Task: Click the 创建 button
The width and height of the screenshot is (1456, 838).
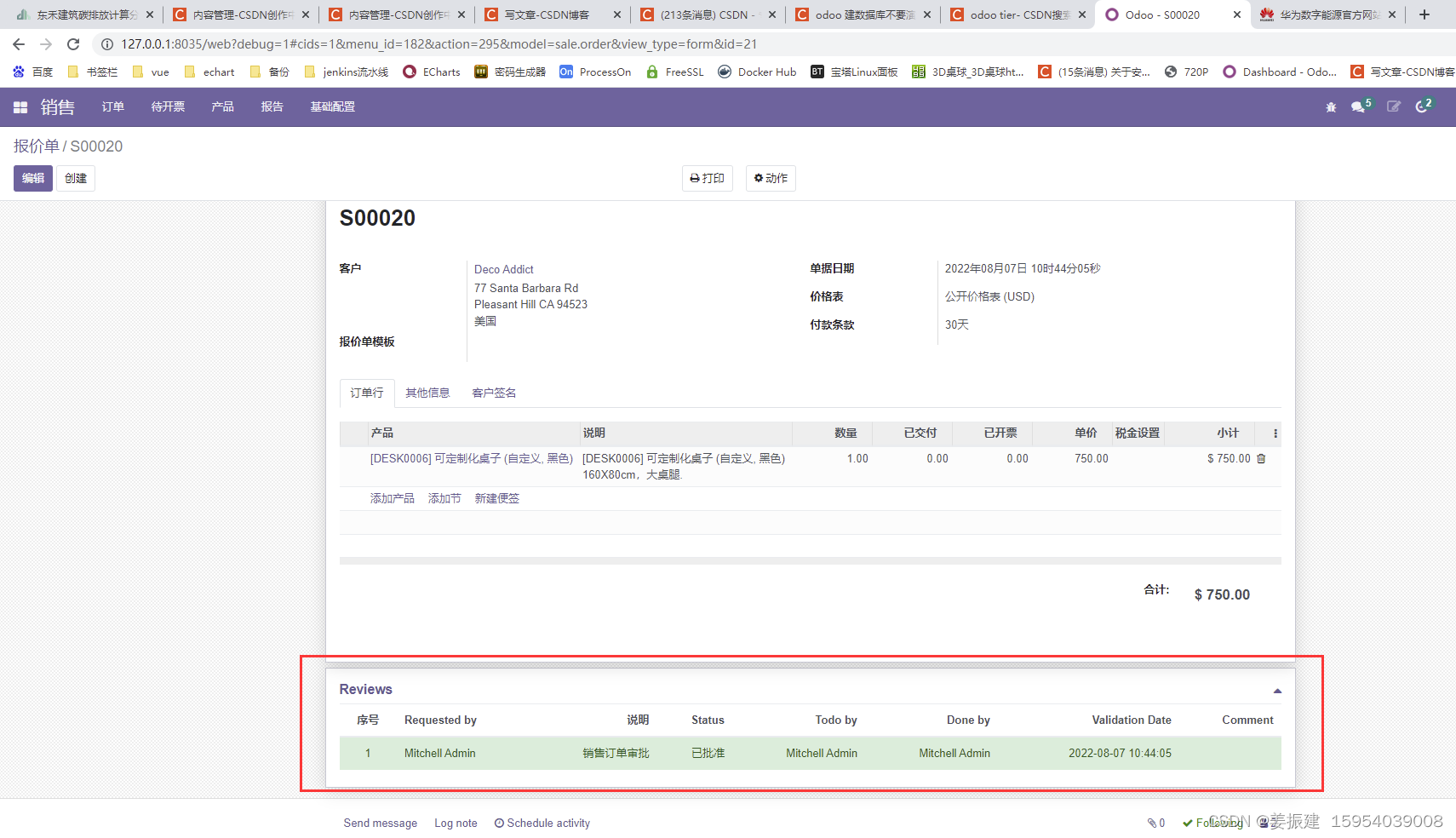Action: point(76,178)
